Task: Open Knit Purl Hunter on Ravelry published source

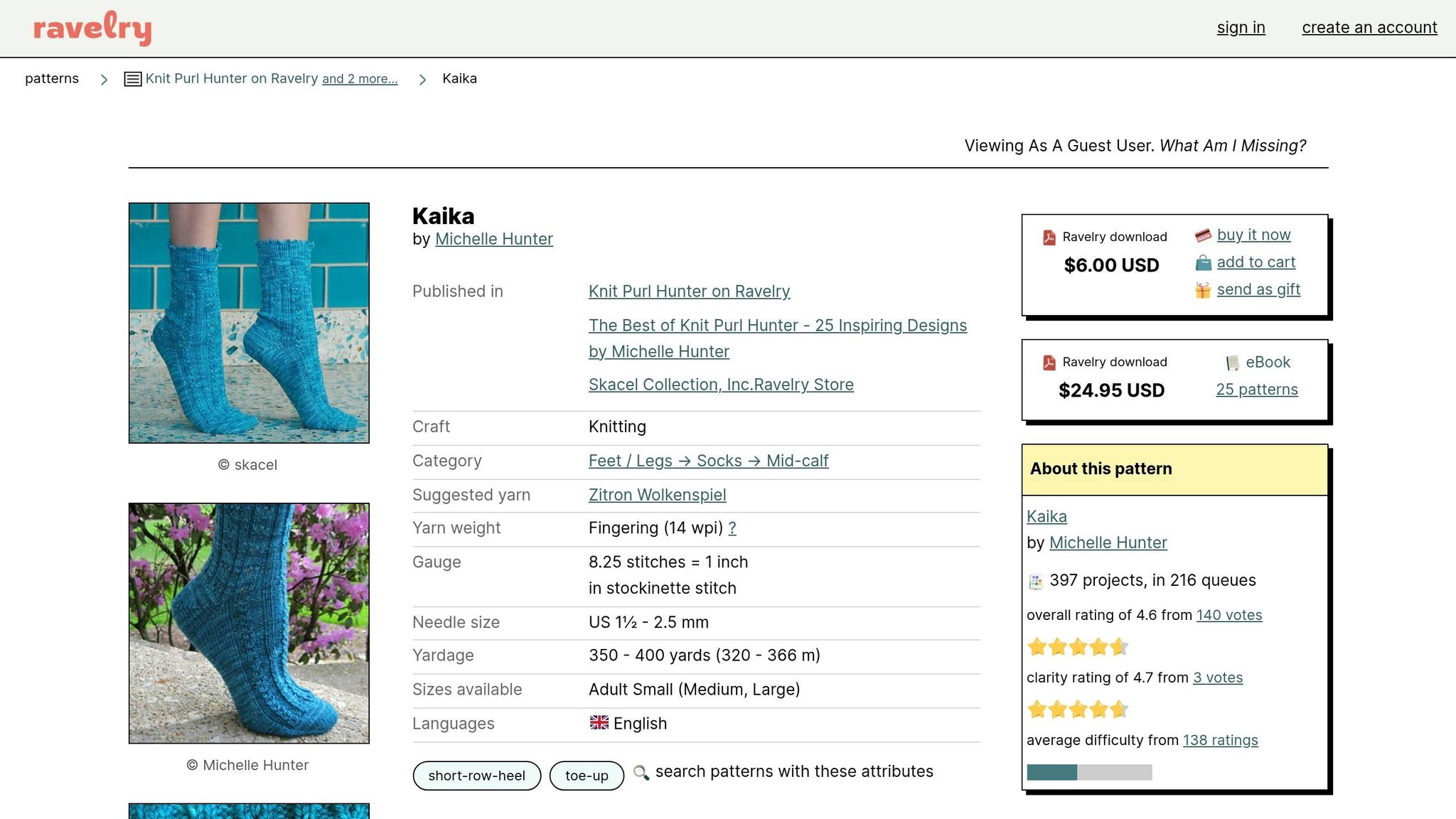Action: [690, 291]
